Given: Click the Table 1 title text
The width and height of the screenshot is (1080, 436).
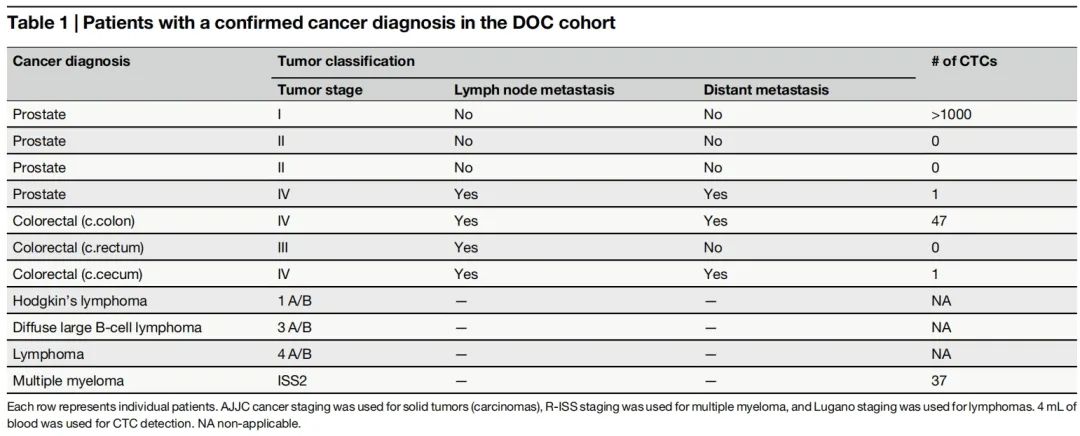Looking at the screenshot, I should click(x=310, y=22).
